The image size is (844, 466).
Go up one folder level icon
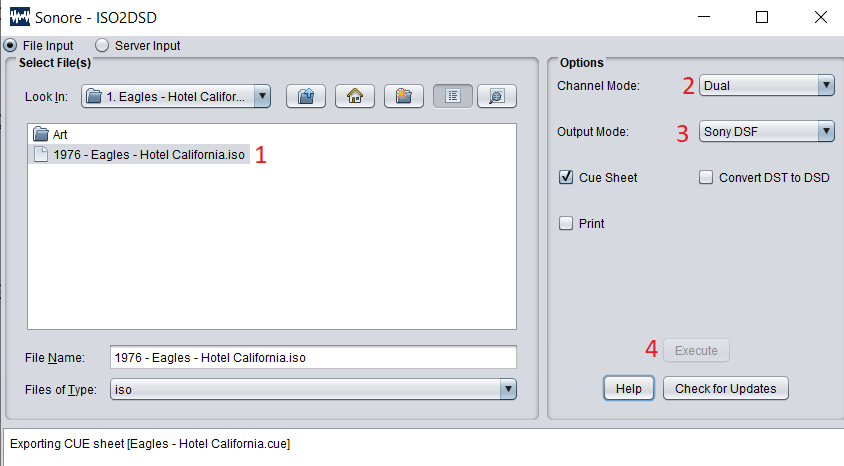pos(306,96)
